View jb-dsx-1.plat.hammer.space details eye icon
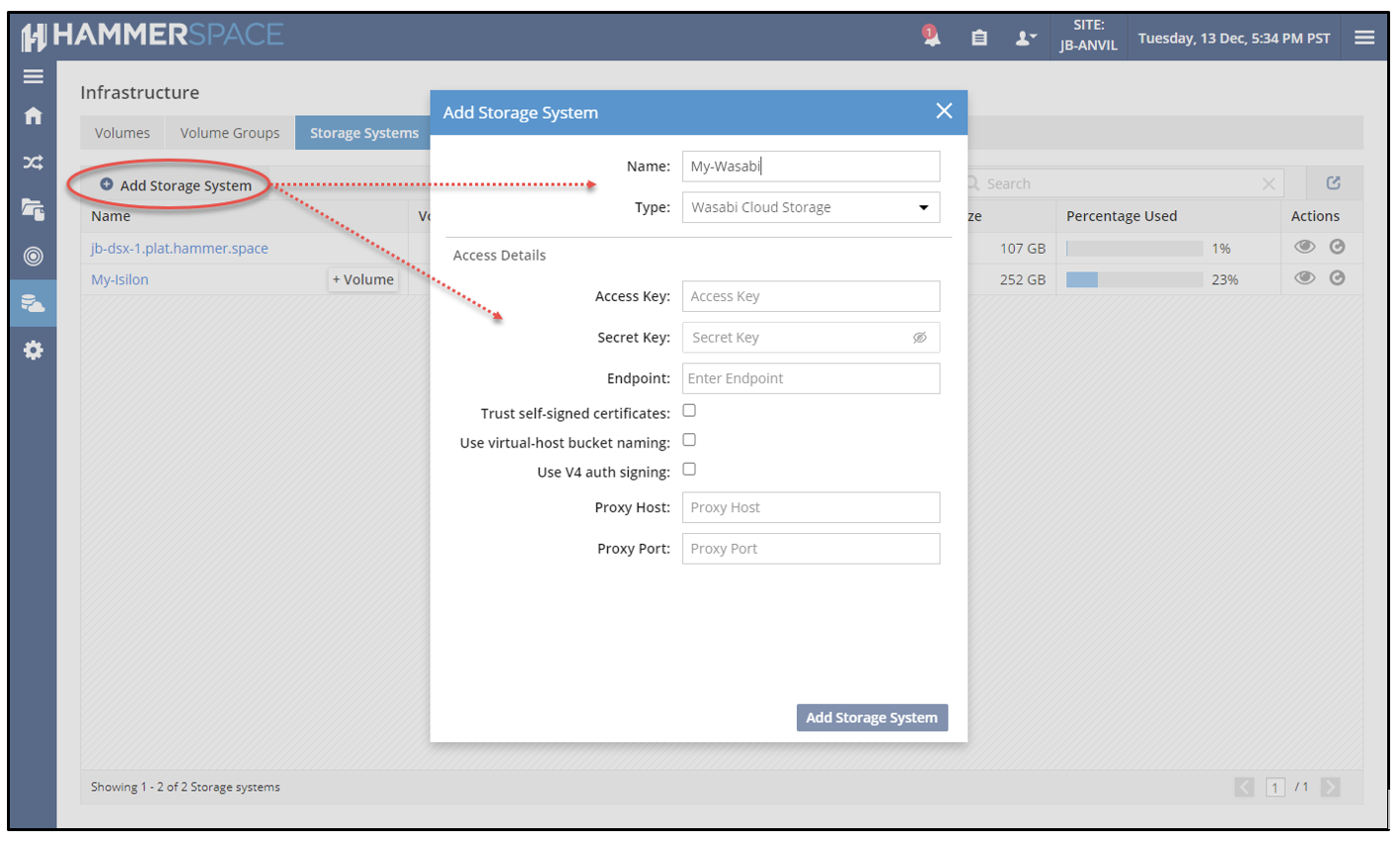This screenshot has width=1400, height=841. click(x=1304, y=247)
